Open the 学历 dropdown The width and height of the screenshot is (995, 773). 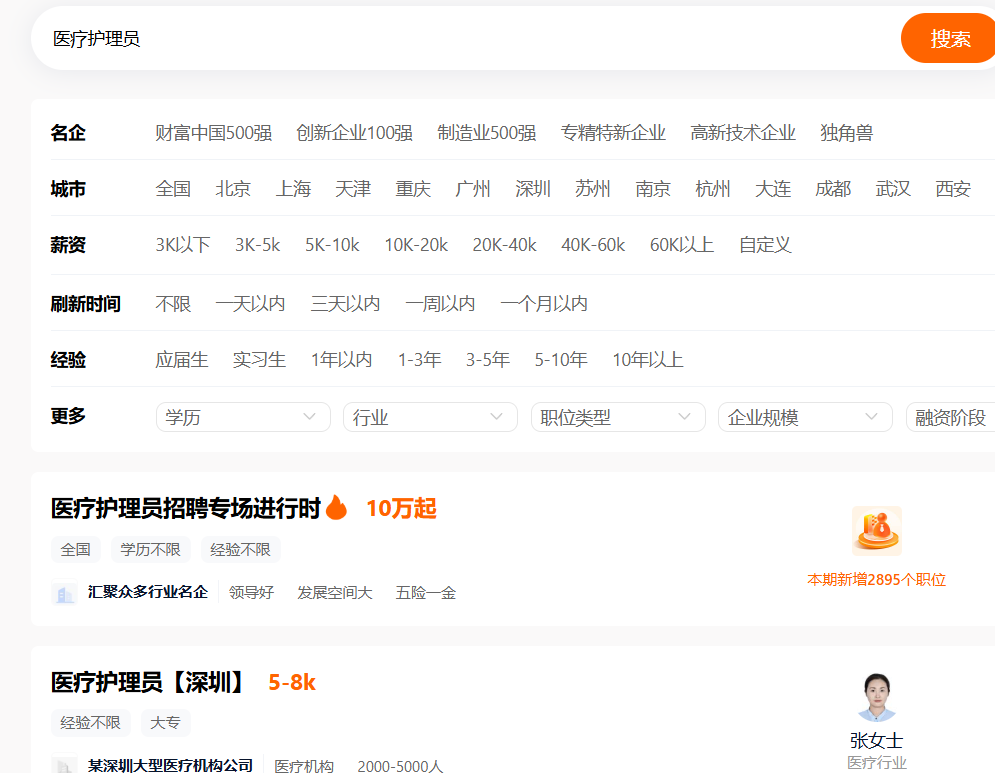pos(243,417)
